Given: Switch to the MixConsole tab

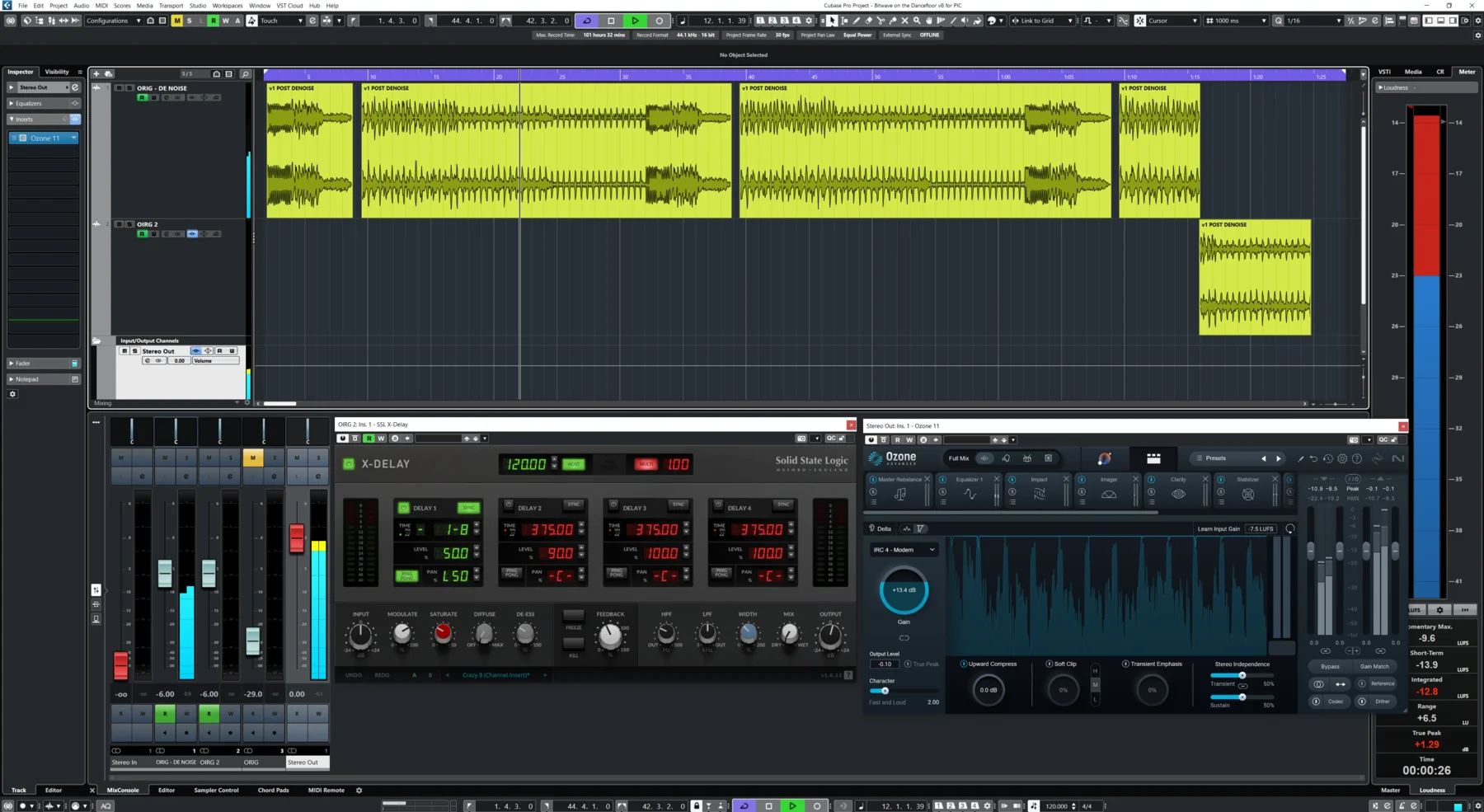Looking at the screenshot, I should (123, 790).
